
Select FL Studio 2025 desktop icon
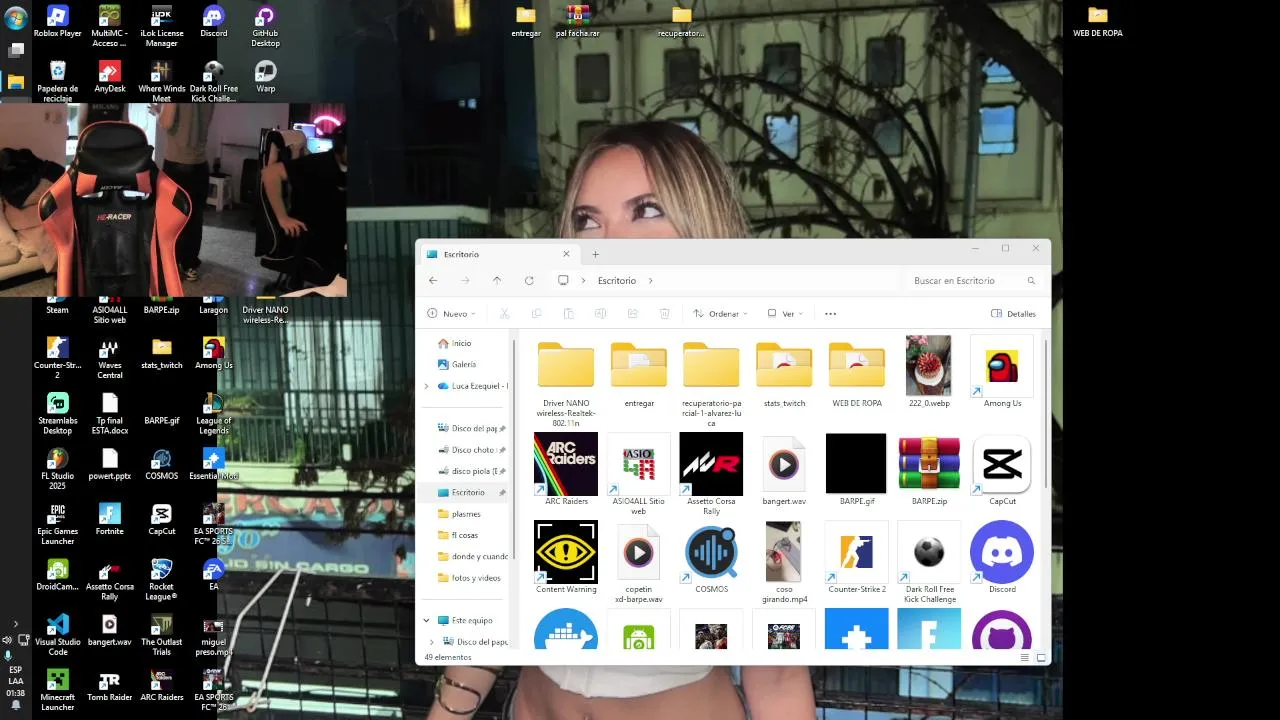[x=58, y=468]
